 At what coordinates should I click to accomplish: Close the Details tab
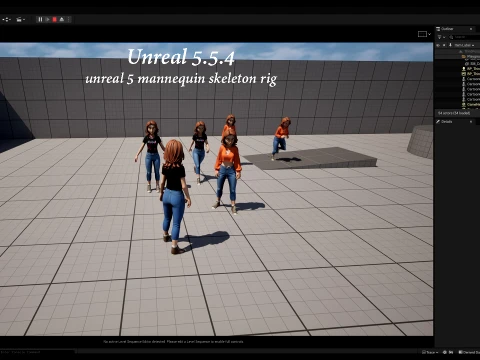coord(471,122)
